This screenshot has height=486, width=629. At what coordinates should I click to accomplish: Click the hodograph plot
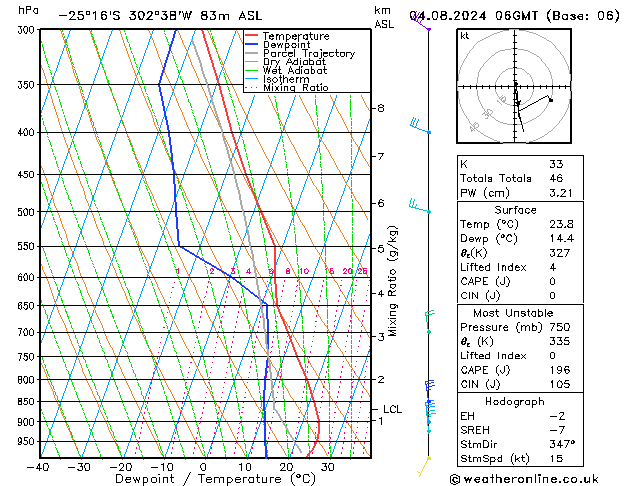pos(514,86)
